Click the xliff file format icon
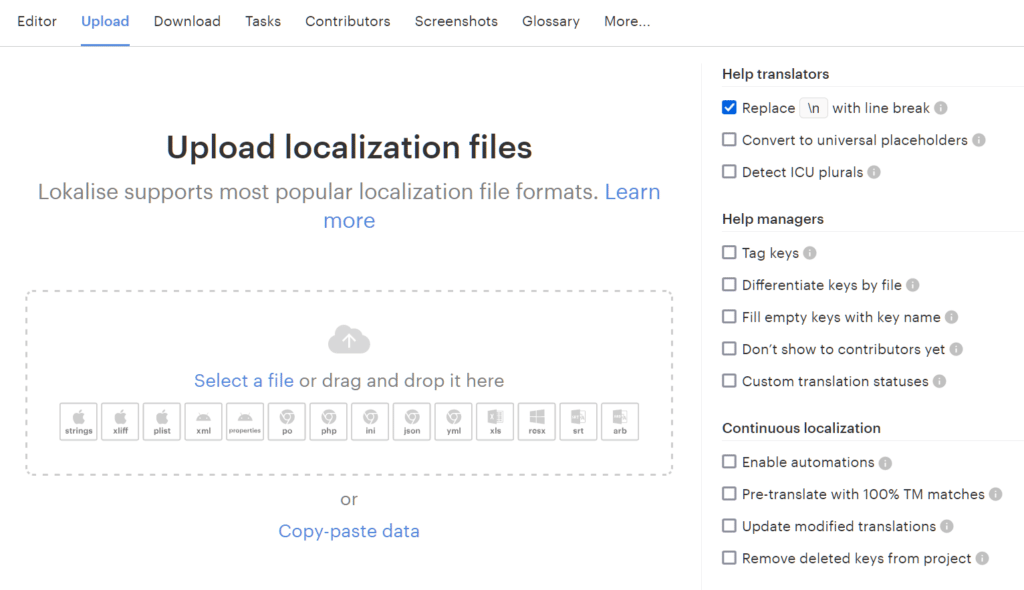The image size is (1024, 590). [x=120, y=421]
